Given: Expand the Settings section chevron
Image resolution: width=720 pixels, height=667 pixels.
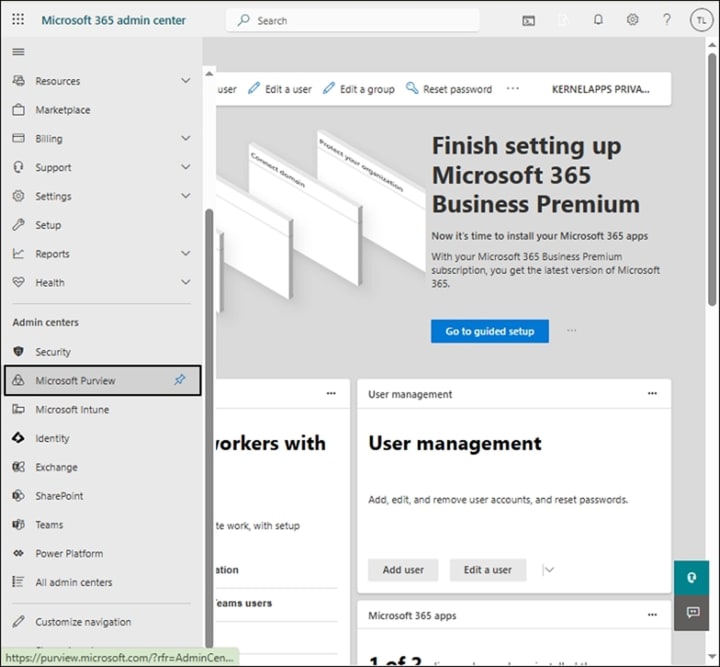Looking at the screenshot, I should [x=186, y=196].
